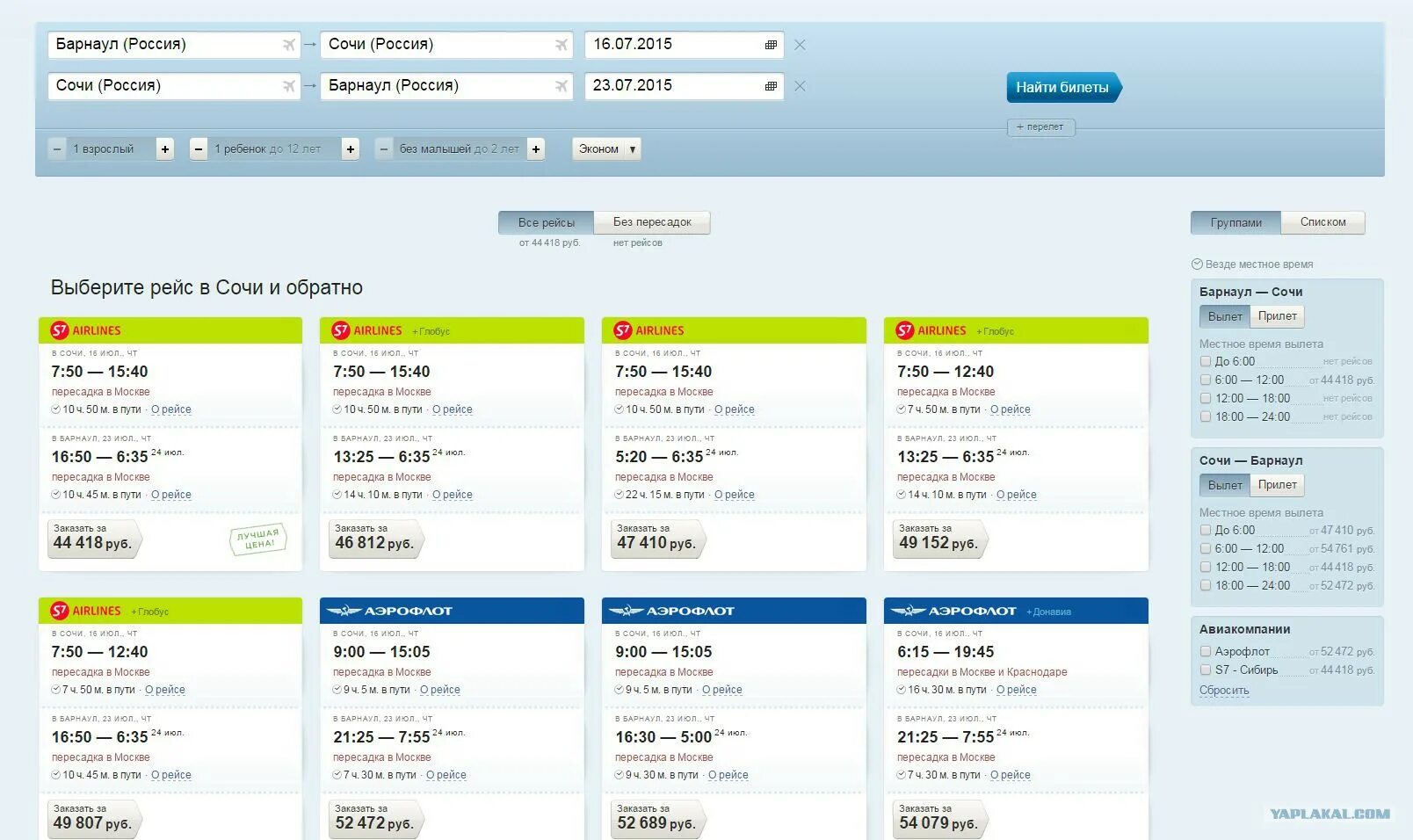The image size is (1413, 840).
Task: Open calendar for 23.07.2015 date
Action: (x=771, y=86)
